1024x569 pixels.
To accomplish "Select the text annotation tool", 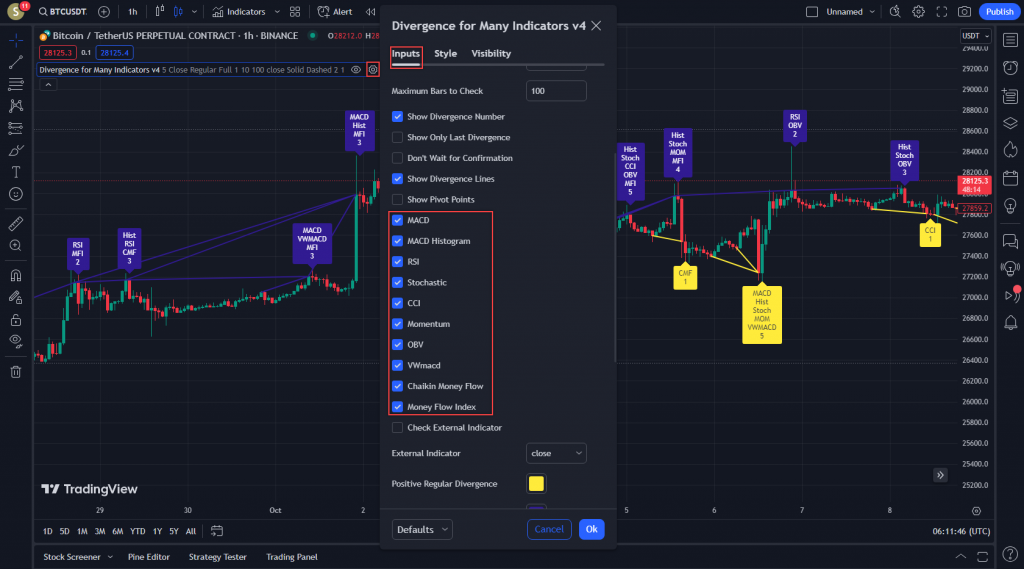I will [16, 172].
